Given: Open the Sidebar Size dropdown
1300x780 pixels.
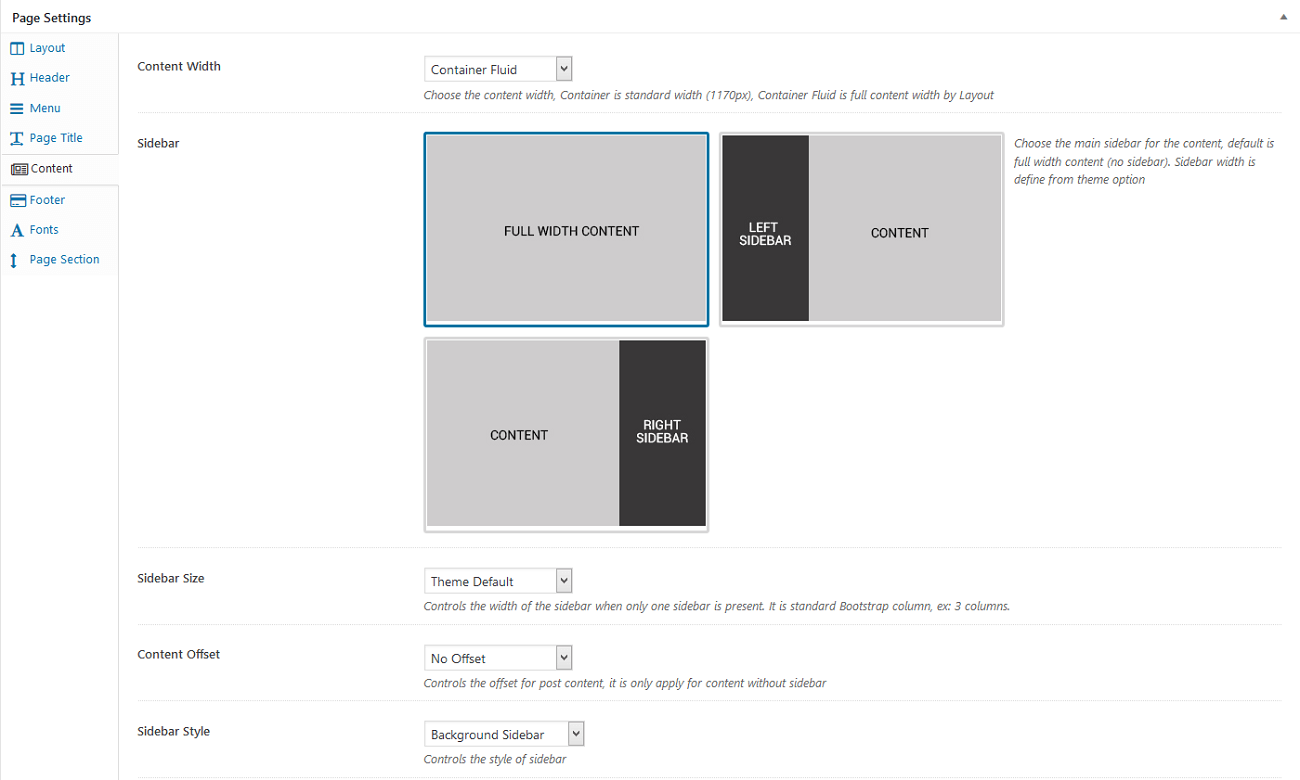Looking at the screenshot, I should coord(498,581).
